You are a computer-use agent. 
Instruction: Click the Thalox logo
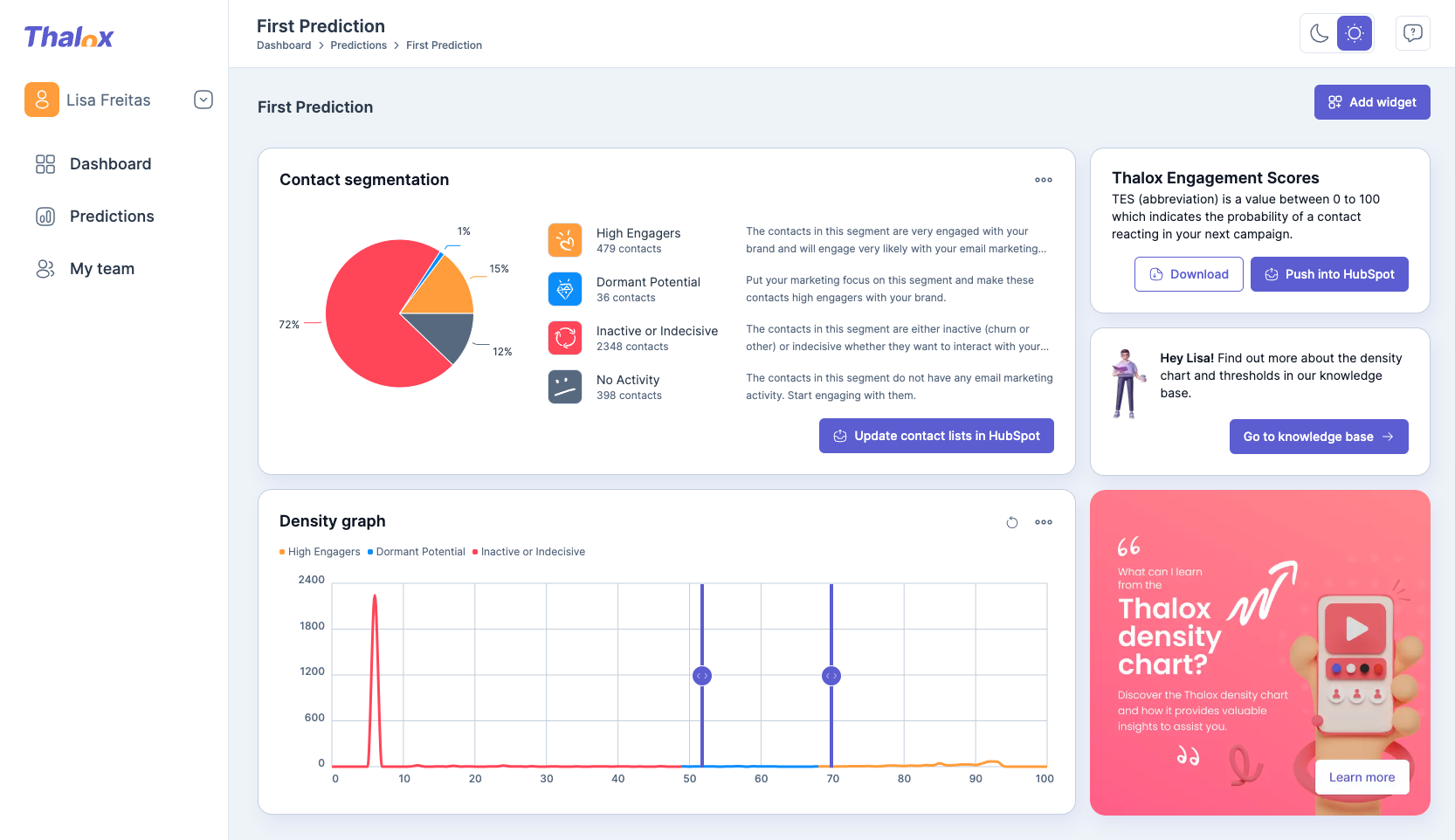(x=68, y=37)
